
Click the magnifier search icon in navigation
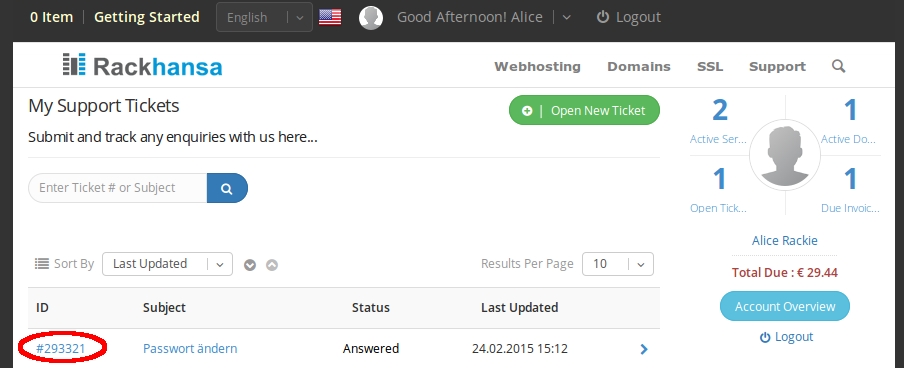pyautogui.click(x=838, y=66)
